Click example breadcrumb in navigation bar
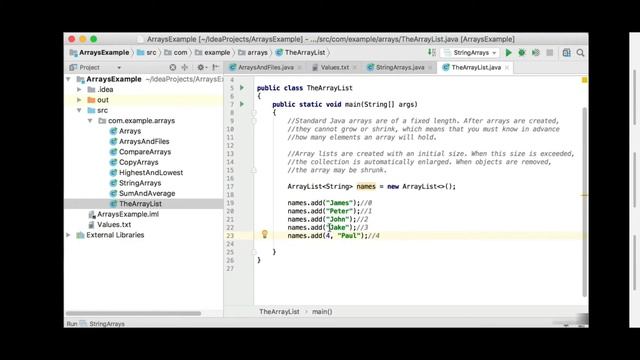640x360 pixels. [213, 53]
